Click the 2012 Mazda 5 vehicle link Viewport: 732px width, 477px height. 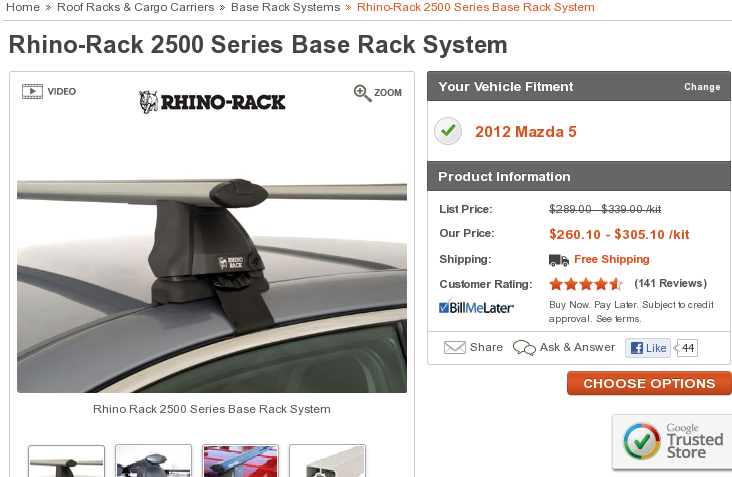(x=526, y=132)
